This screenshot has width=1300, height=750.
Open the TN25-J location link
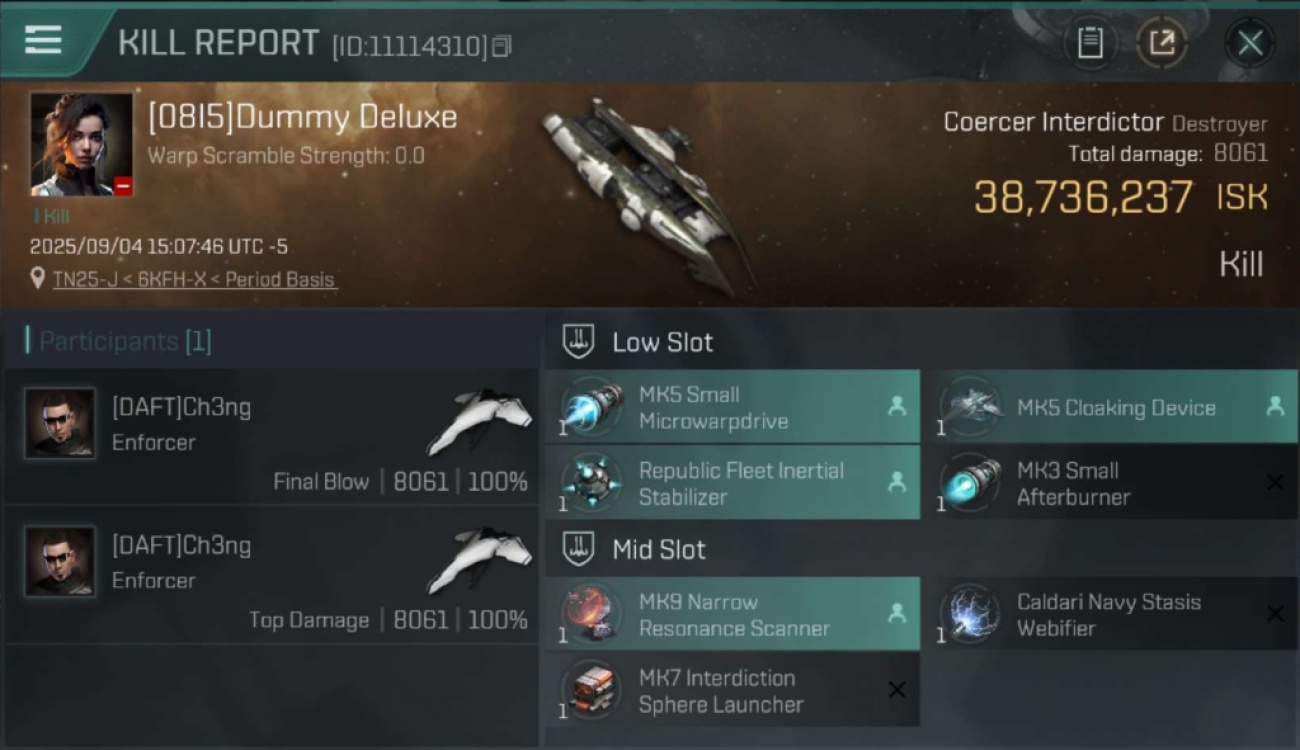tap(194, 279)
